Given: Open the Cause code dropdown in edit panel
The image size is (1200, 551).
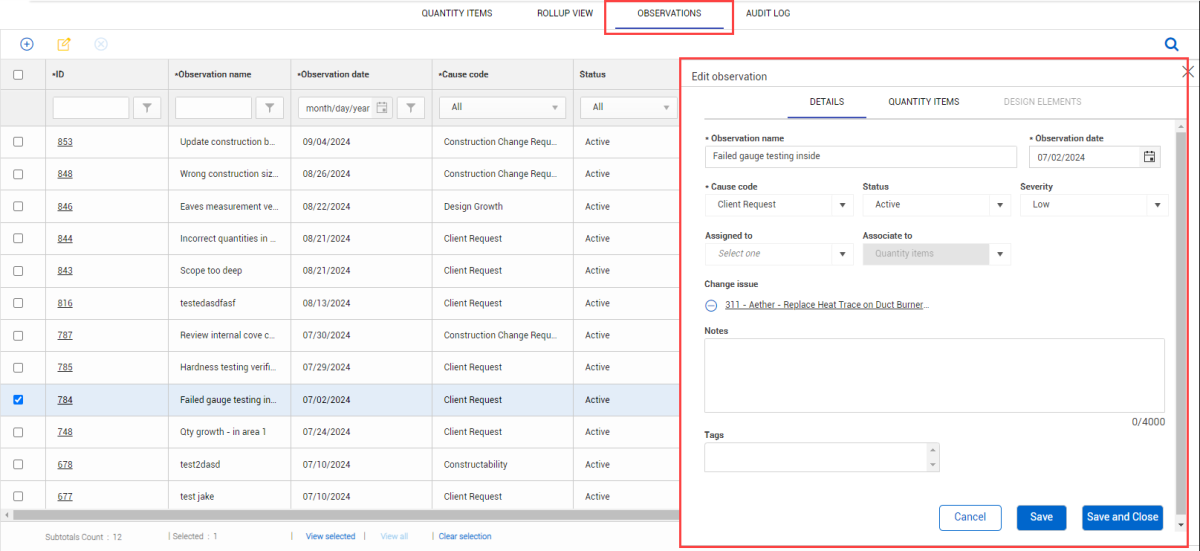Looking at the screenshot, I should (842, 205).
